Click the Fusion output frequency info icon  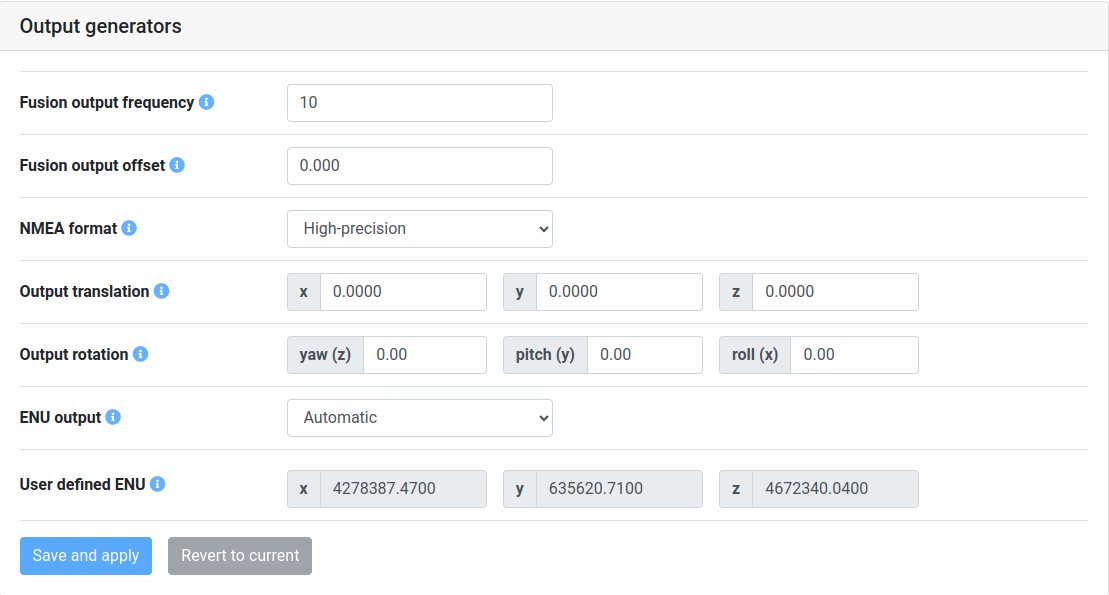click(x=206, y=102)
